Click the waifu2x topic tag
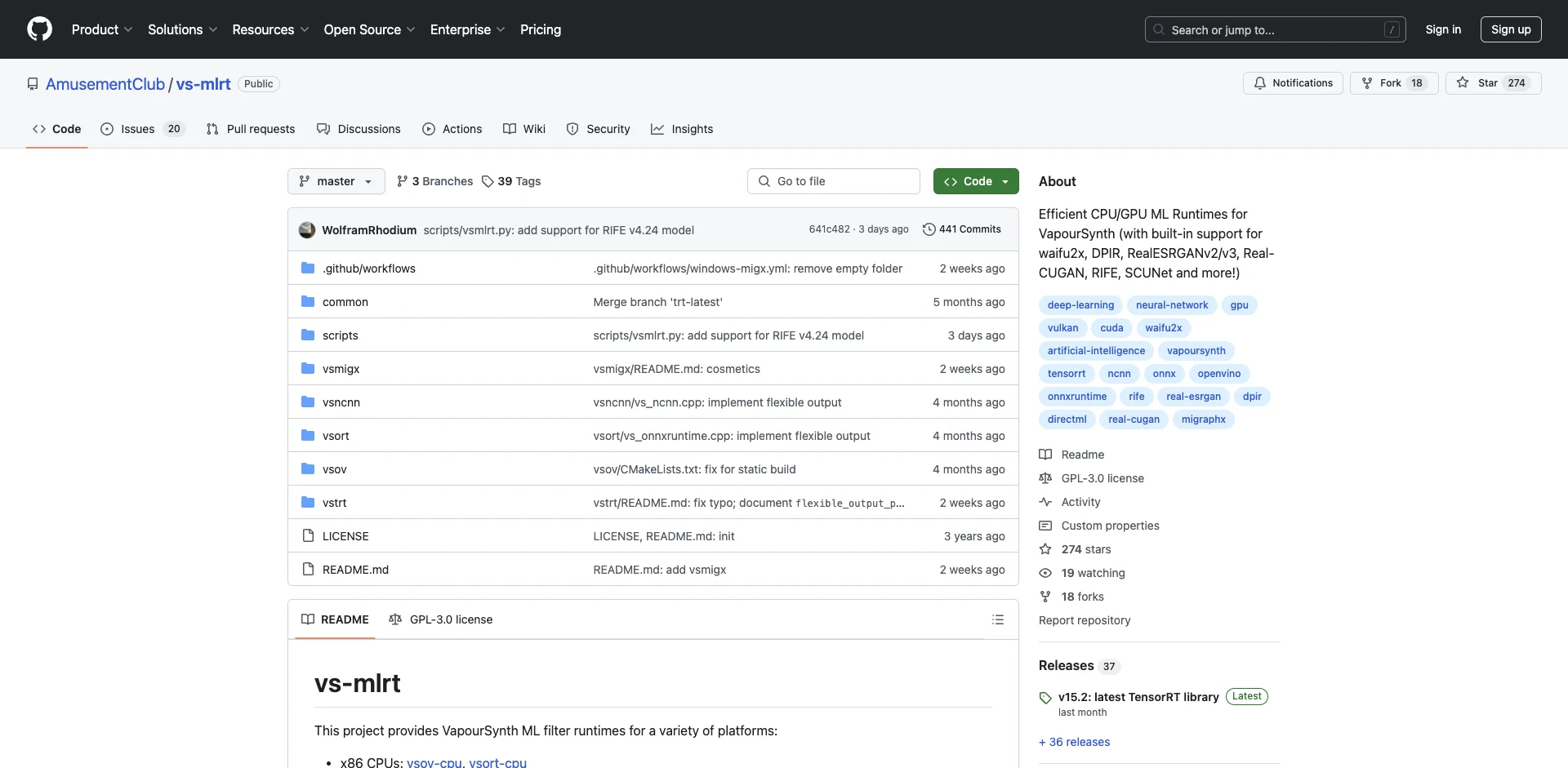Viewport: 1568px width, 768px height. click(1163, 328)
